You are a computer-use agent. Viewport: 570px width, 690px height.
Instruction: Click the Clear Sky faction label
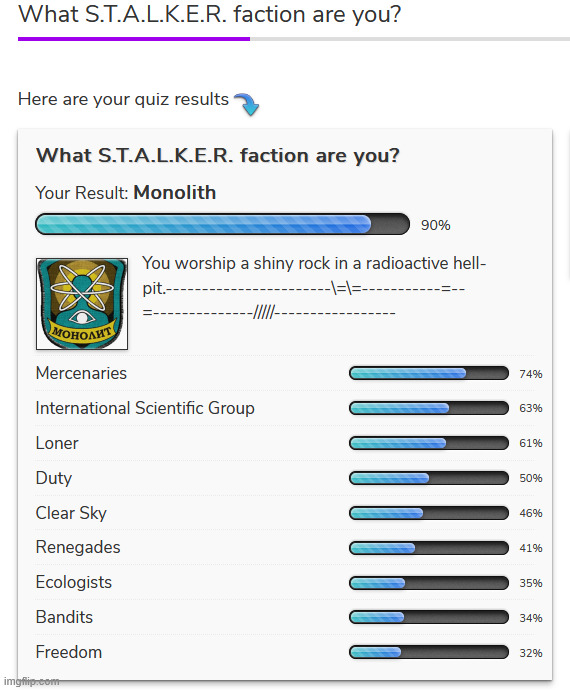coord(71,513)
